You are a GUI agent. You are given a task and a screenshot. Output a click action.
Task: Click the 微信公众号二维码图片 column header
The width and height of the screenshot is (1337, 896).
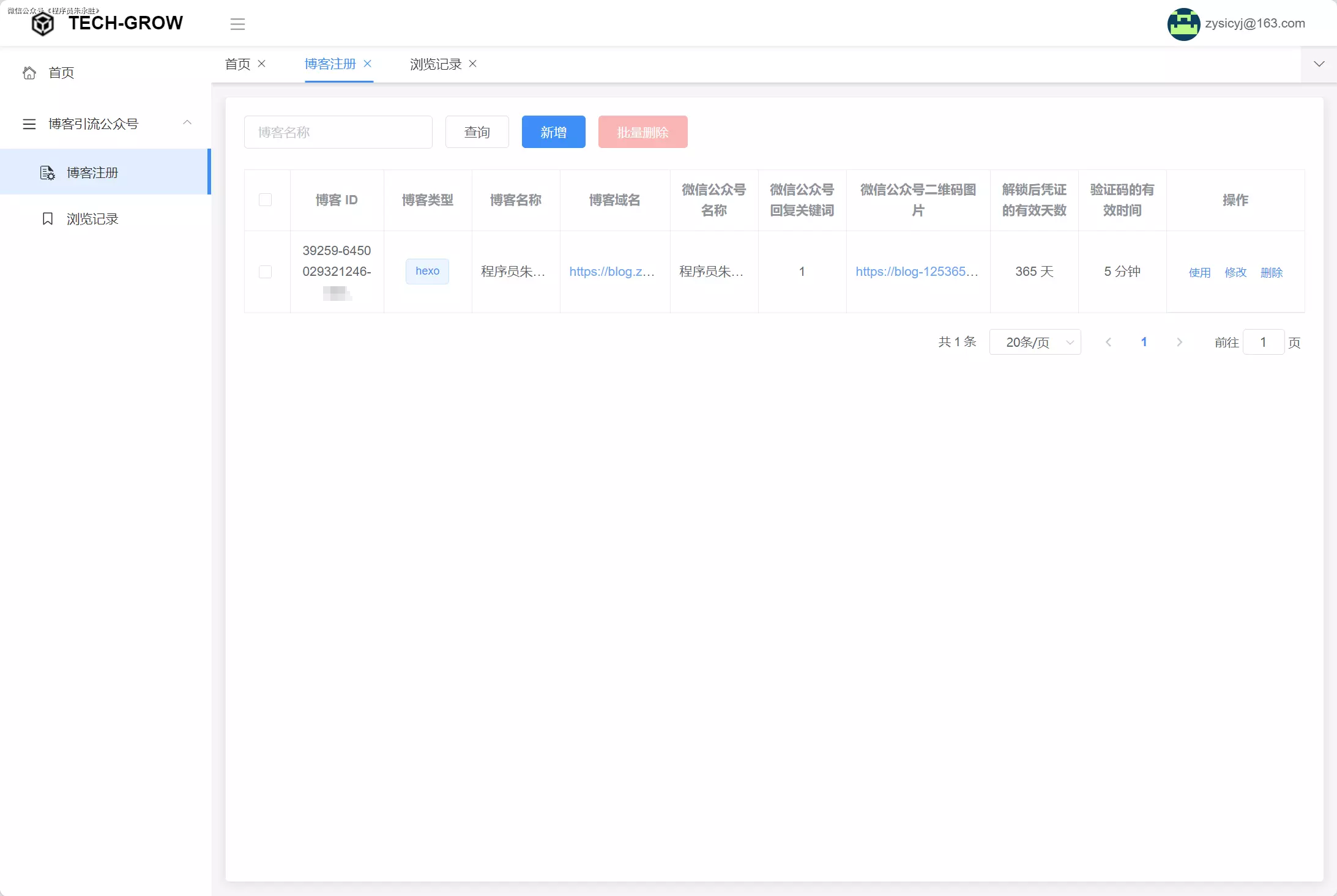(x=918, y=200)
